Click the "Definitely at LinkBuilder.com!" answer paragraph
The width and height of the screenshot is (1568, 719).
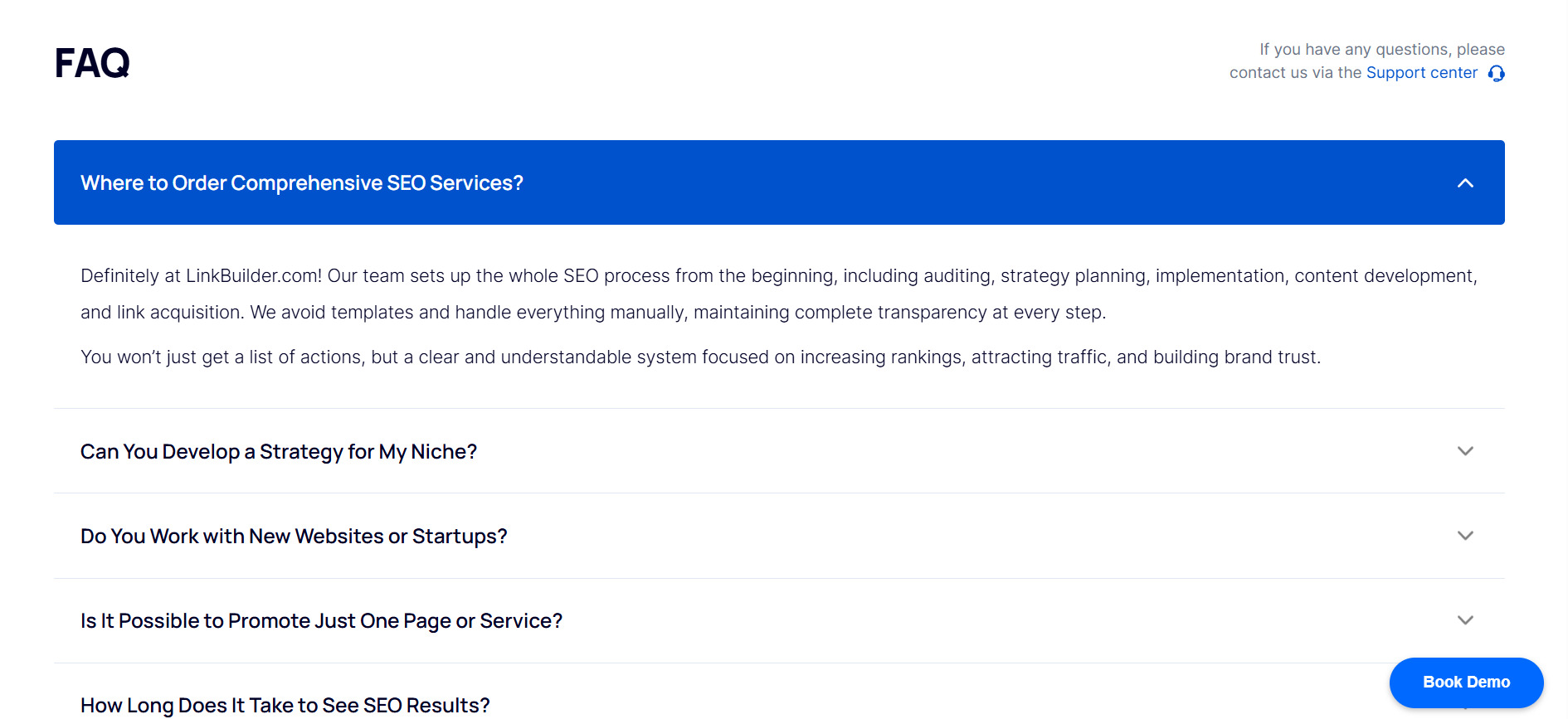point(779,294)
